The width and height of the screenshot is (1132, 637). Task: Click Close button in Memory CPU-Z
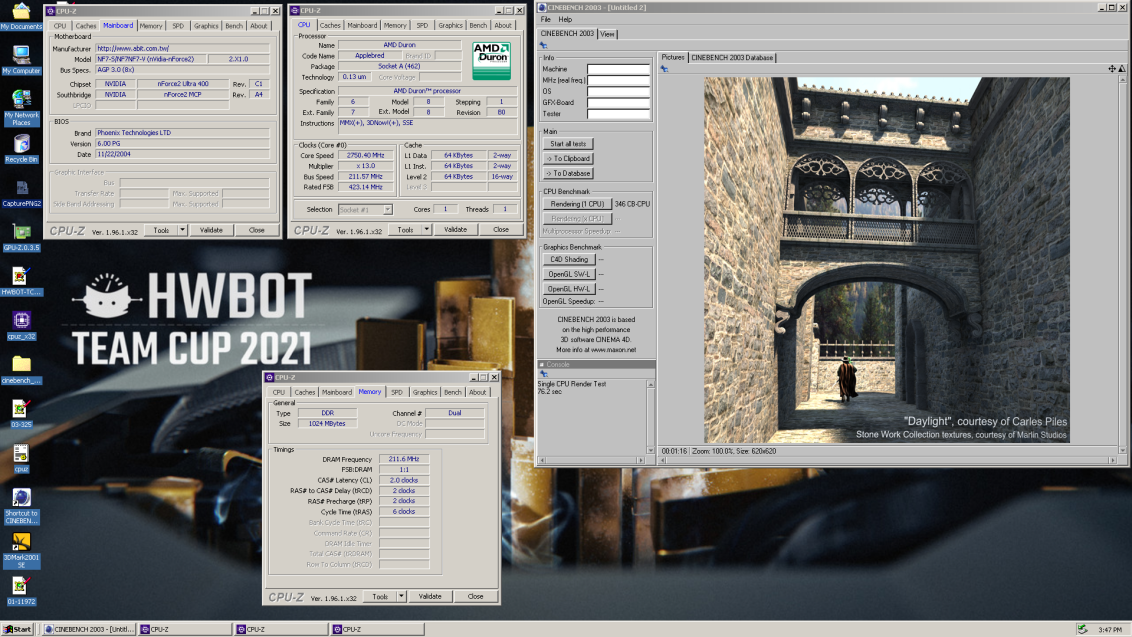tap(475, 597)
